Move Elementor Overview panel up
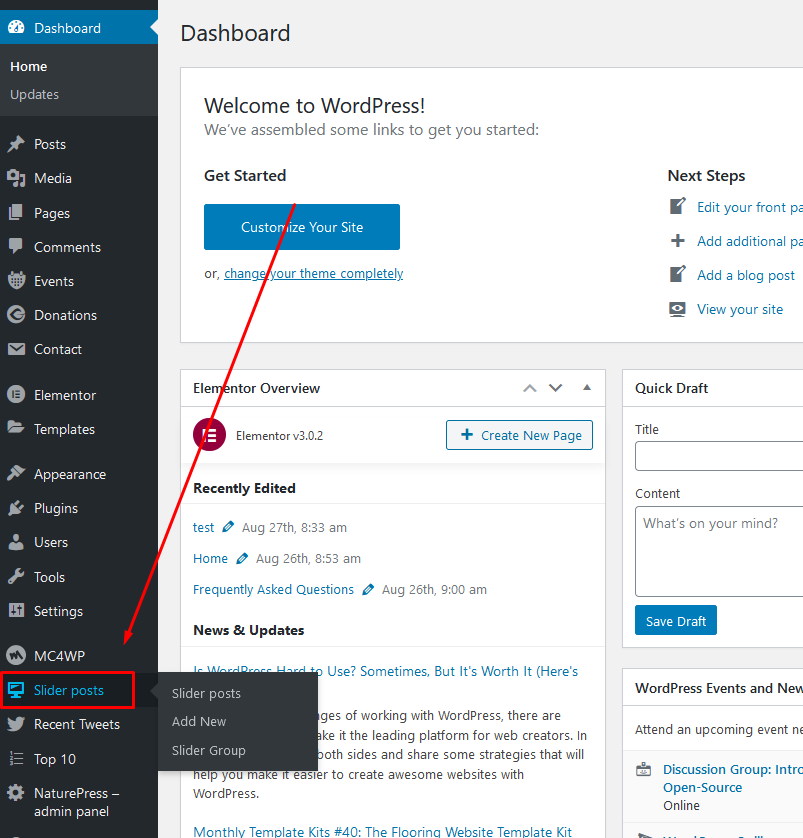 coord(529,388)
